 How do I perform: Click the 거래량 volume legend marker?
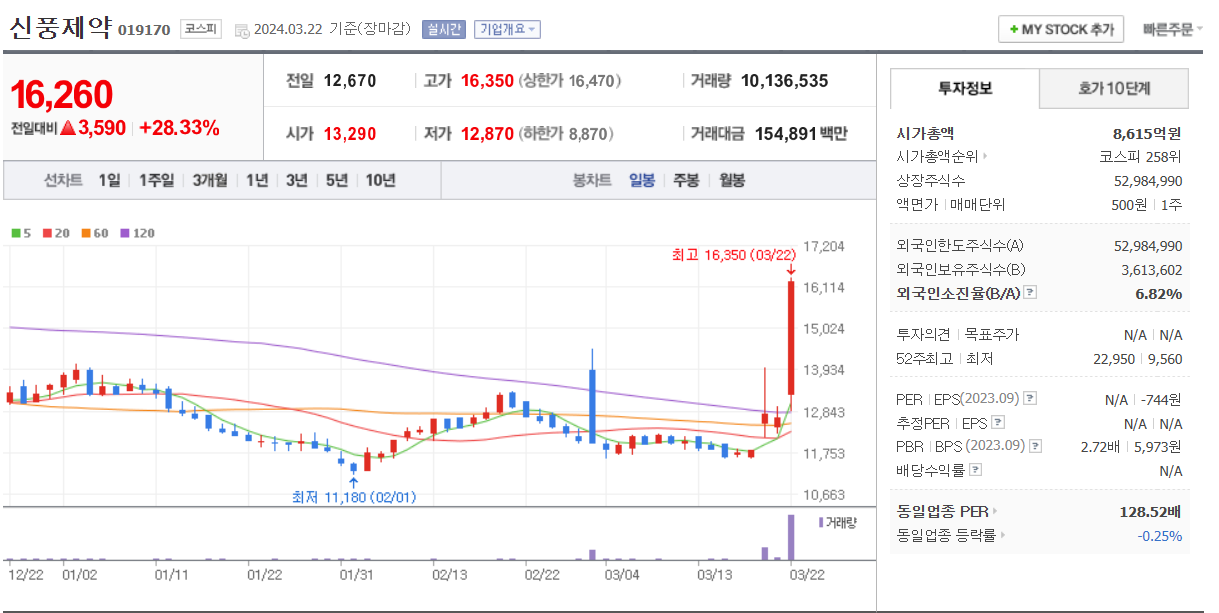tap(821, 522)
